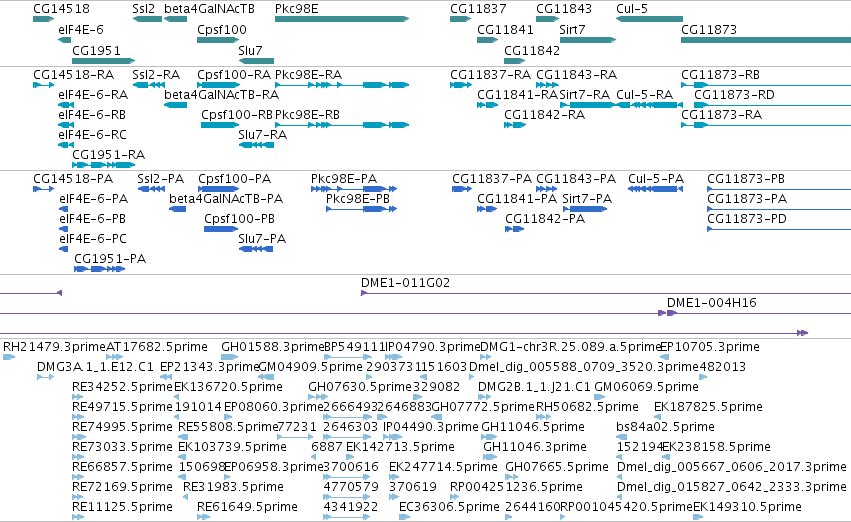Select the Pkc98E-RB transcript model

coord(342,125)
